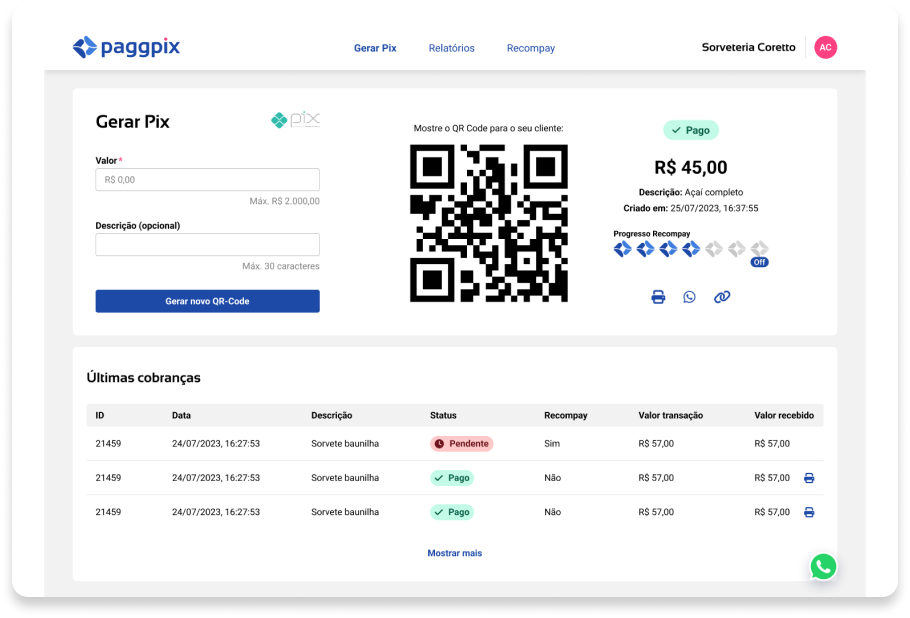Copy the payment link with chain icon
910x618 pixels.
coord(722,297)
